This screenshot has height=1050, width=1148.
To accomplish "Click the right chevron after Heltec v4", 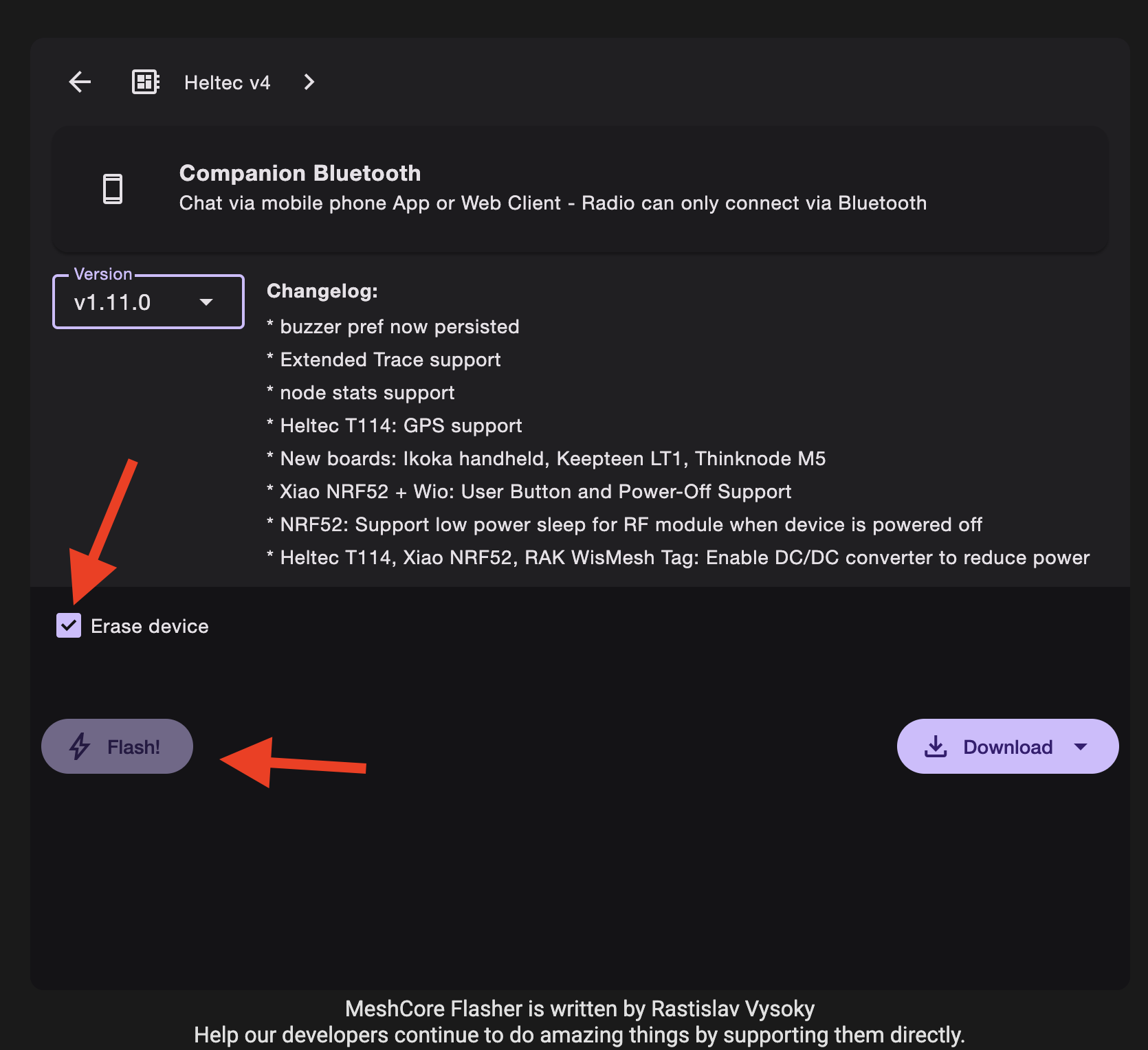I will (x=309, y=82).
